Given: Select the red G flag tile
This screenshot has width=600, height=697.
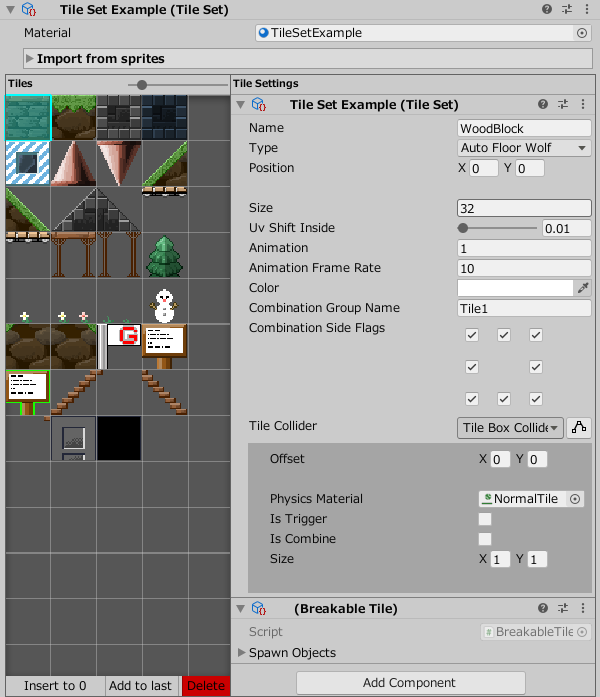Looking at the screenshot, I should point(119,347).
